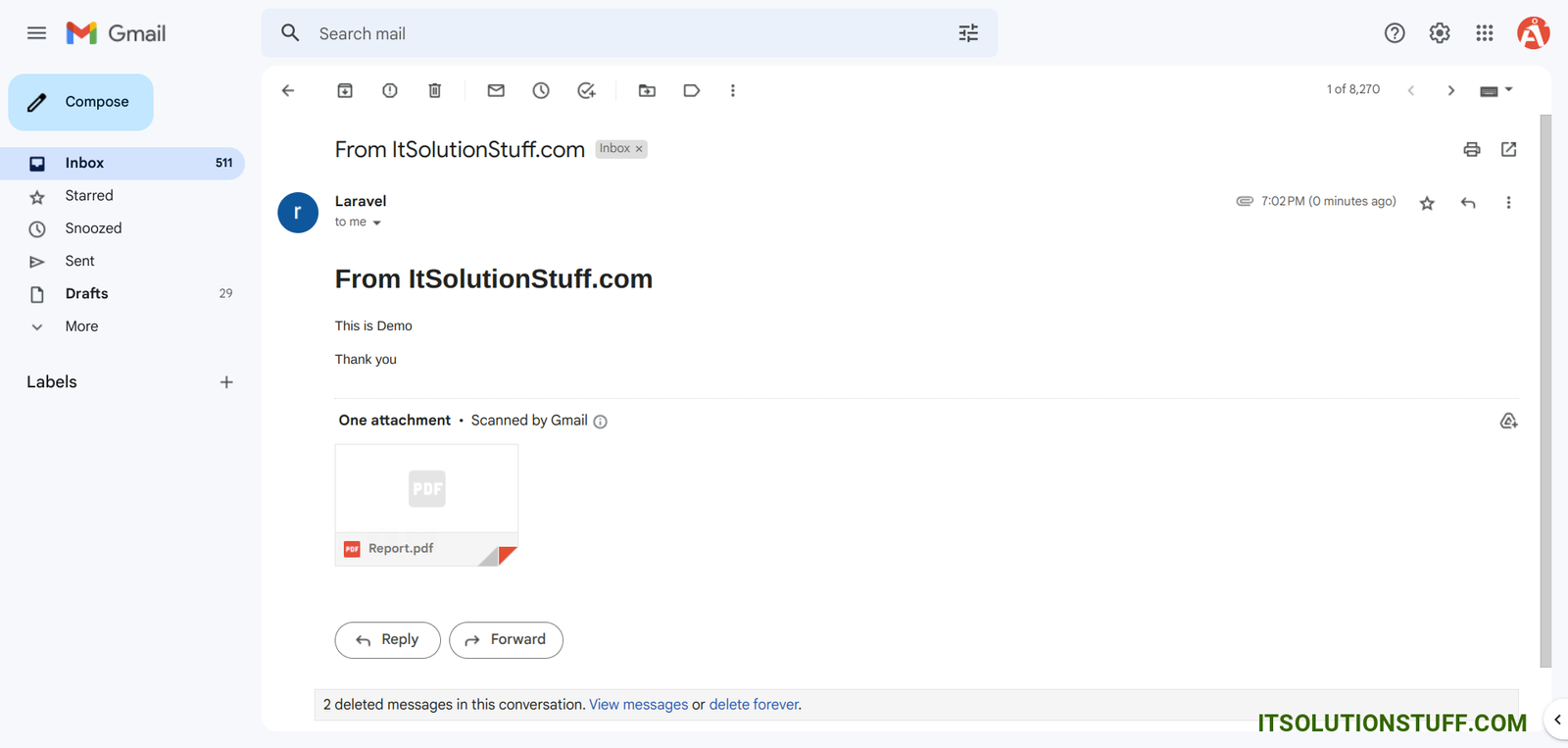This screenshot has width=1568, height=748.
Task: Snooze this email
Action: tap(541, 90)
